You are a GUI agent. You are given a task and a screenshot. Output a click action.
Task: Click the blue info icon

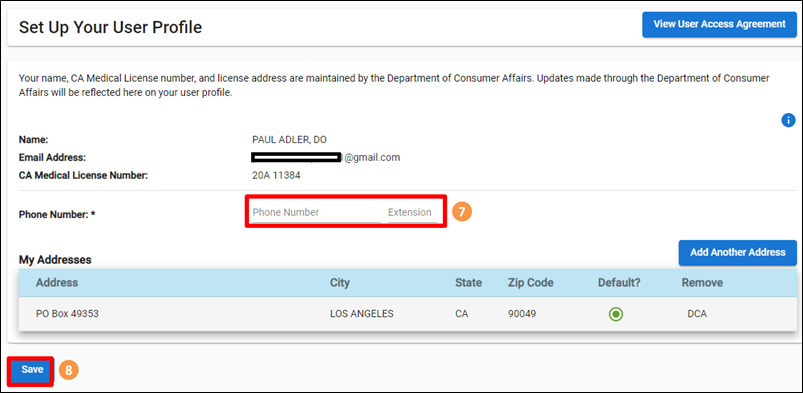tap(788, 120)
